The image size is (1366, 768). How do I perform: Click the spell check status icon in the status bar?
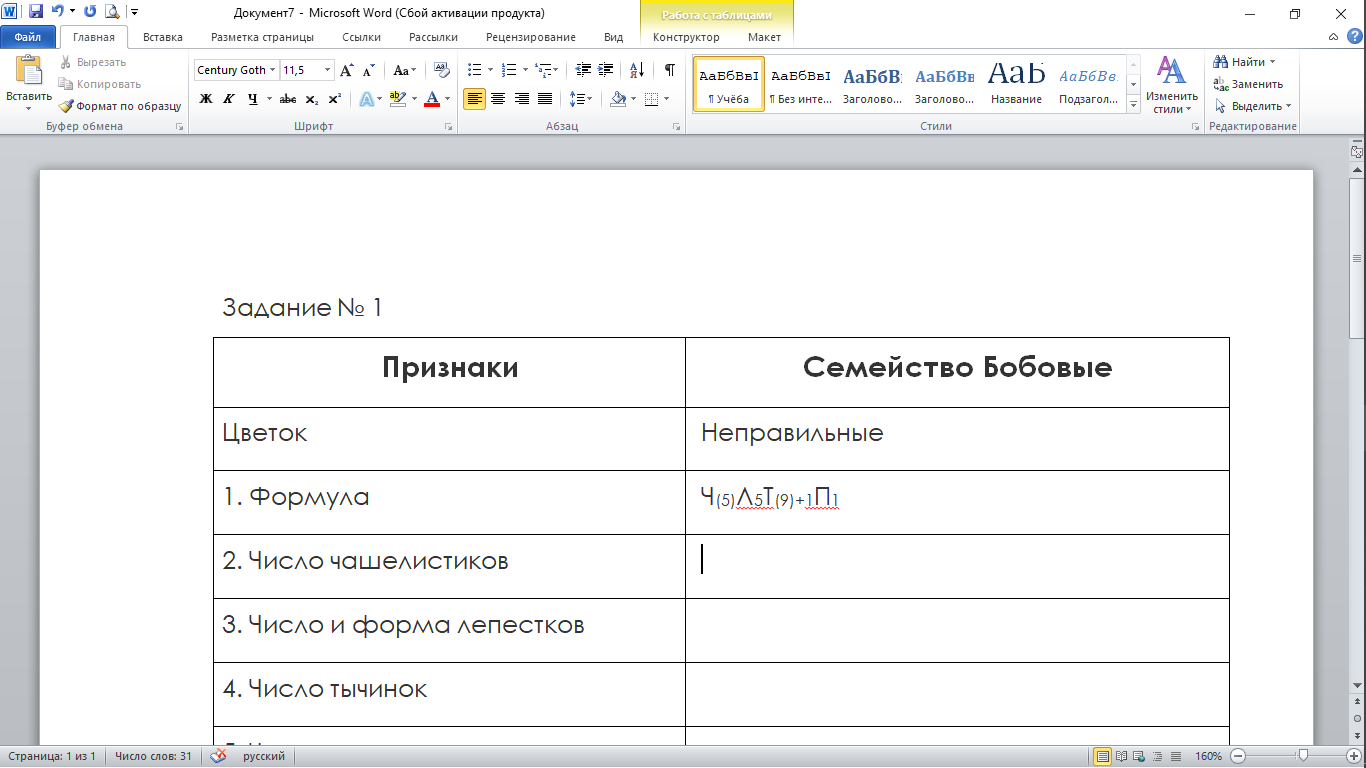[218, 757]
